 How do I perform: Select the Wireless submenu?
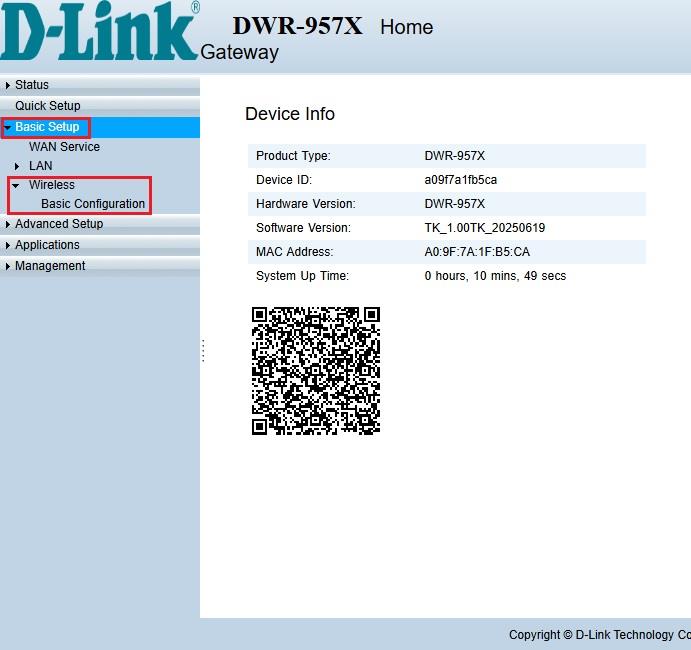[52, 185]
